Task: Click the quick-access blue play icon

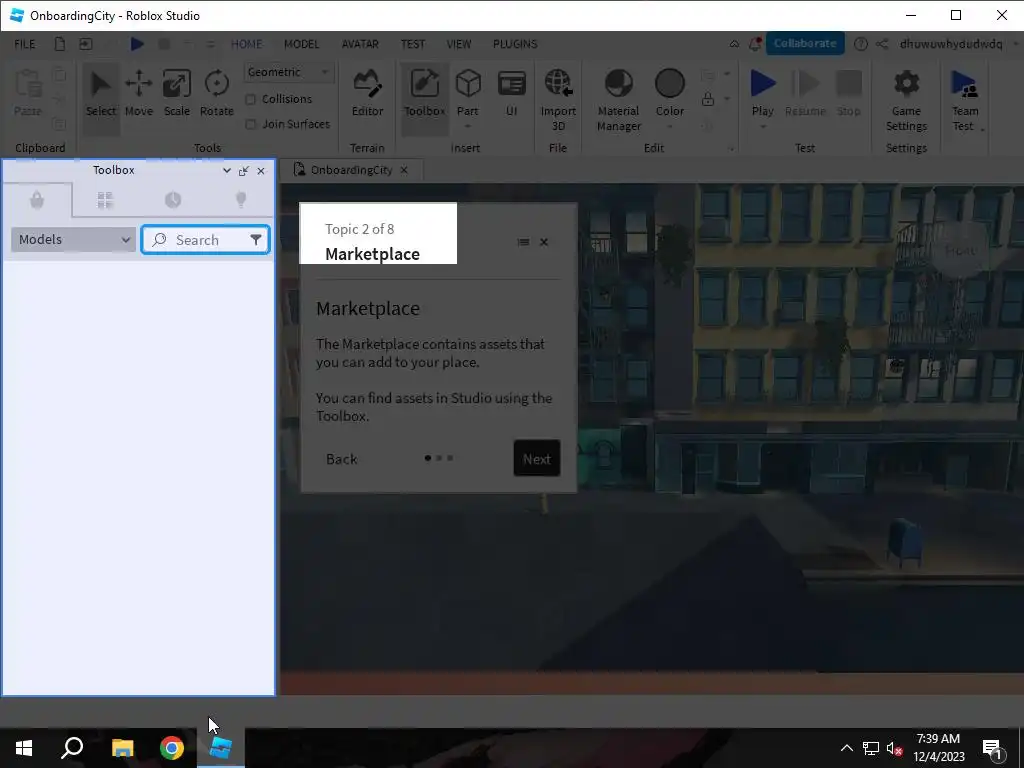Action: (136, 44)
